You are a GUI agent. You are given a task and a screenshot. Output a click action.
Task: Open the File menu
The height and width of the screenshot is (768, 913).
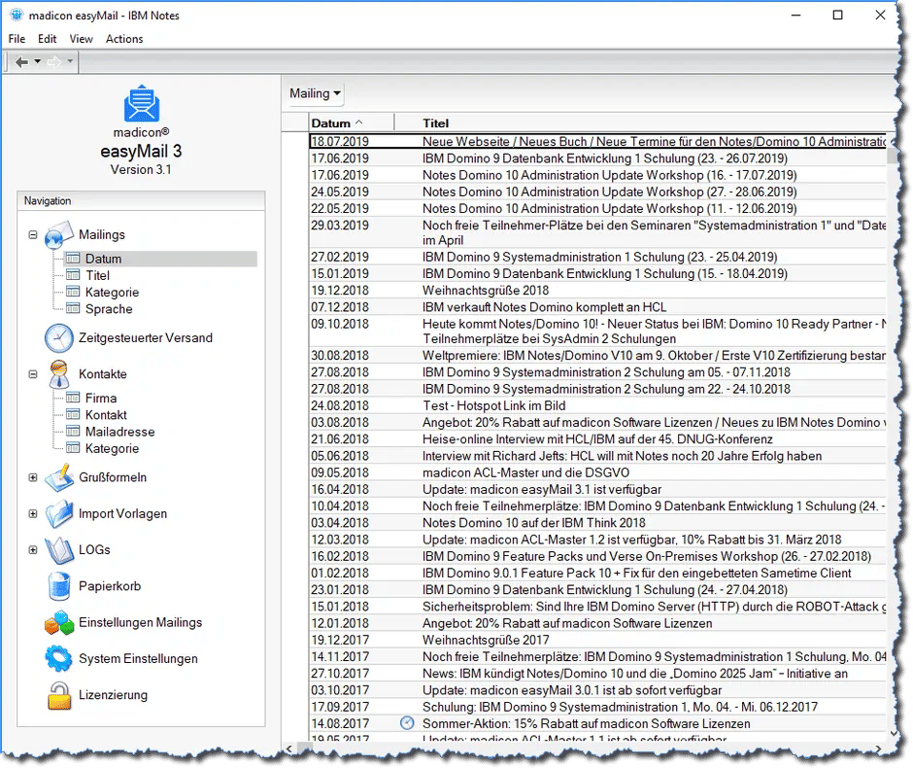point(17,39)
